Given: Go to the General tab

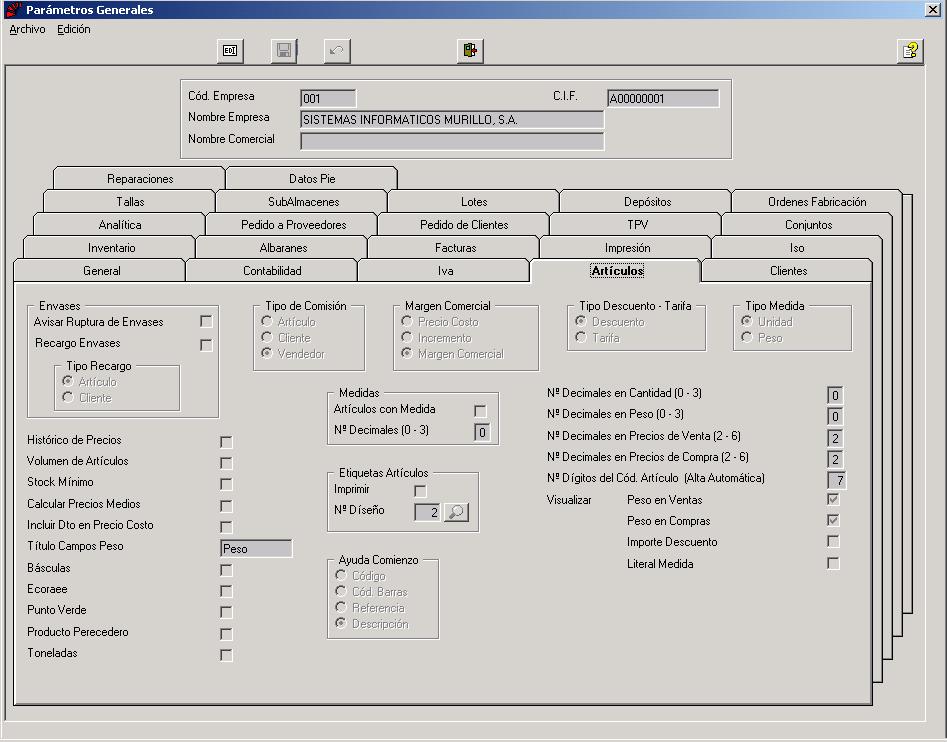Looking at the screenshot, I should (101, 270).
